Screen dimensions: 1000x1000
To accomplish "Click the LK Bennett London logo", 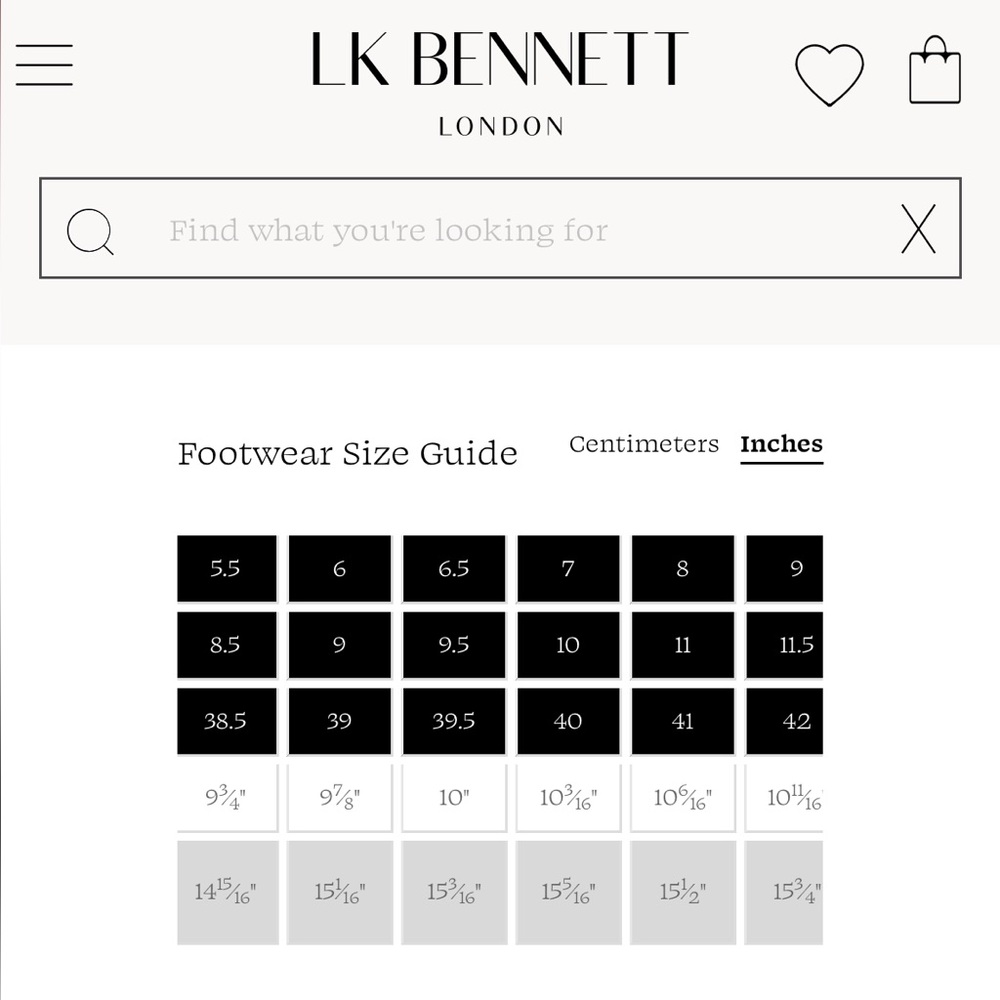I will coord(500,83).
